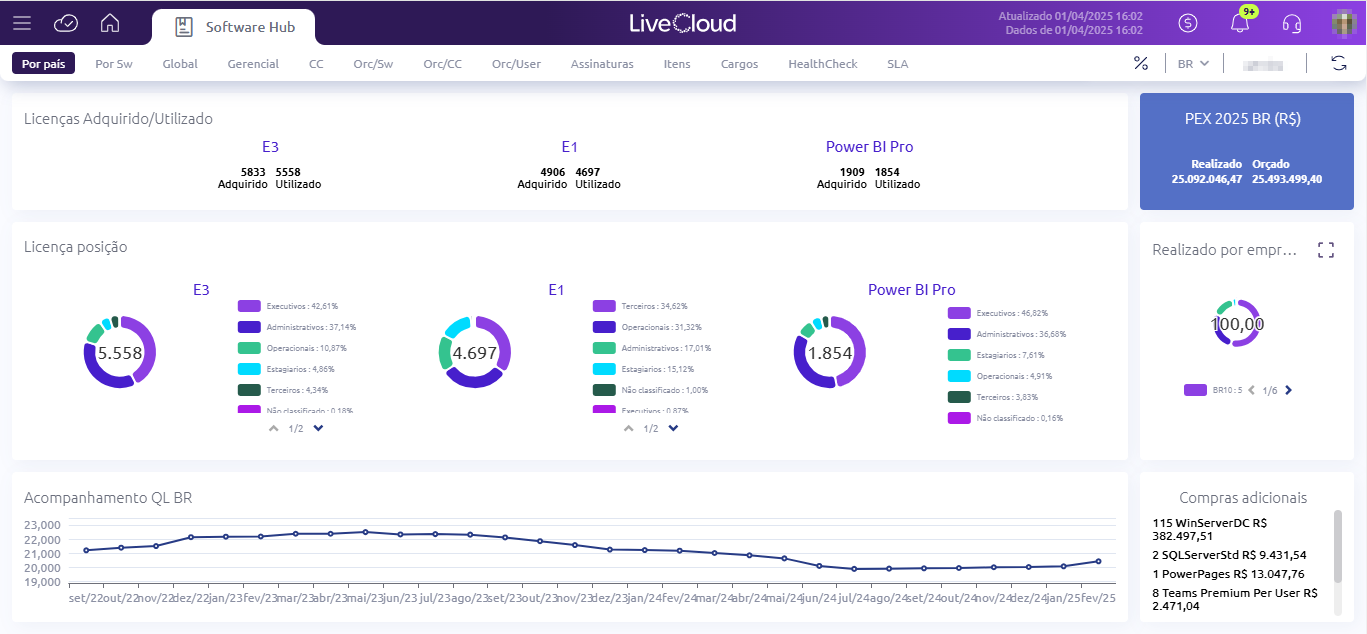This screenshot has width=1367, height=634.
Task: Open the Gerencial tab
Action: point(253,63)
